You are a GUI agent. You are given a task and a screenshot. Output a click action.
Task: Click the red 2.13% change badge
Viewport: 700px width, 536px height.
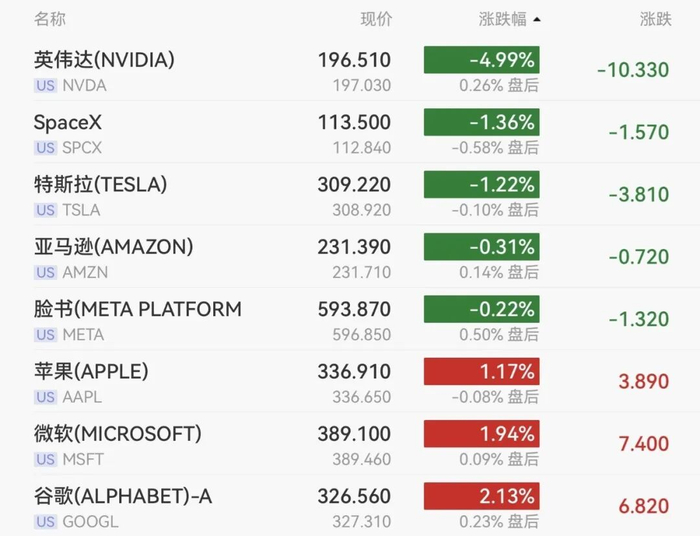(482, 496)
